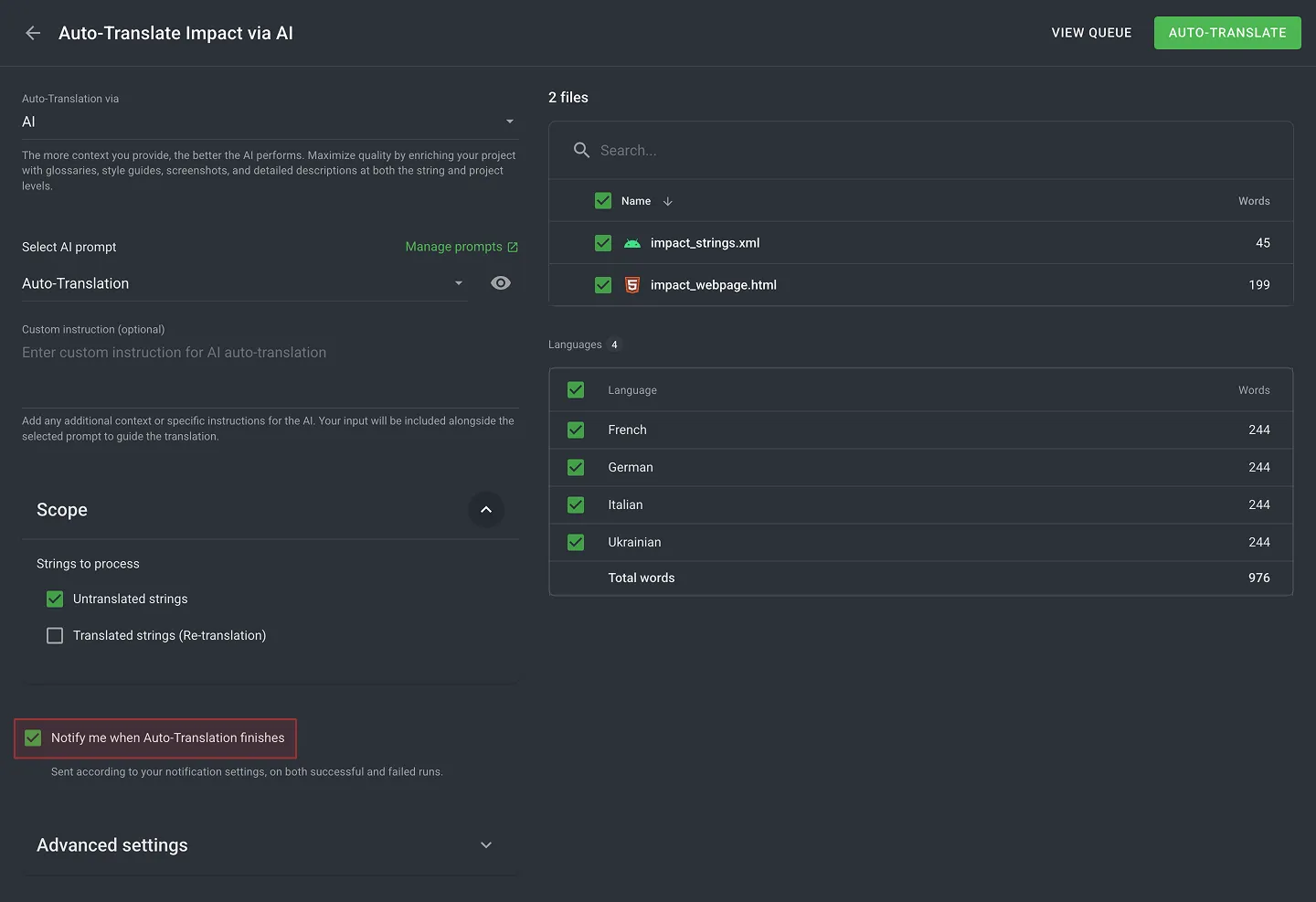Collapse the Scope section
The image size is (1316, 902).
pyautogui.click(x=486, y=510)
